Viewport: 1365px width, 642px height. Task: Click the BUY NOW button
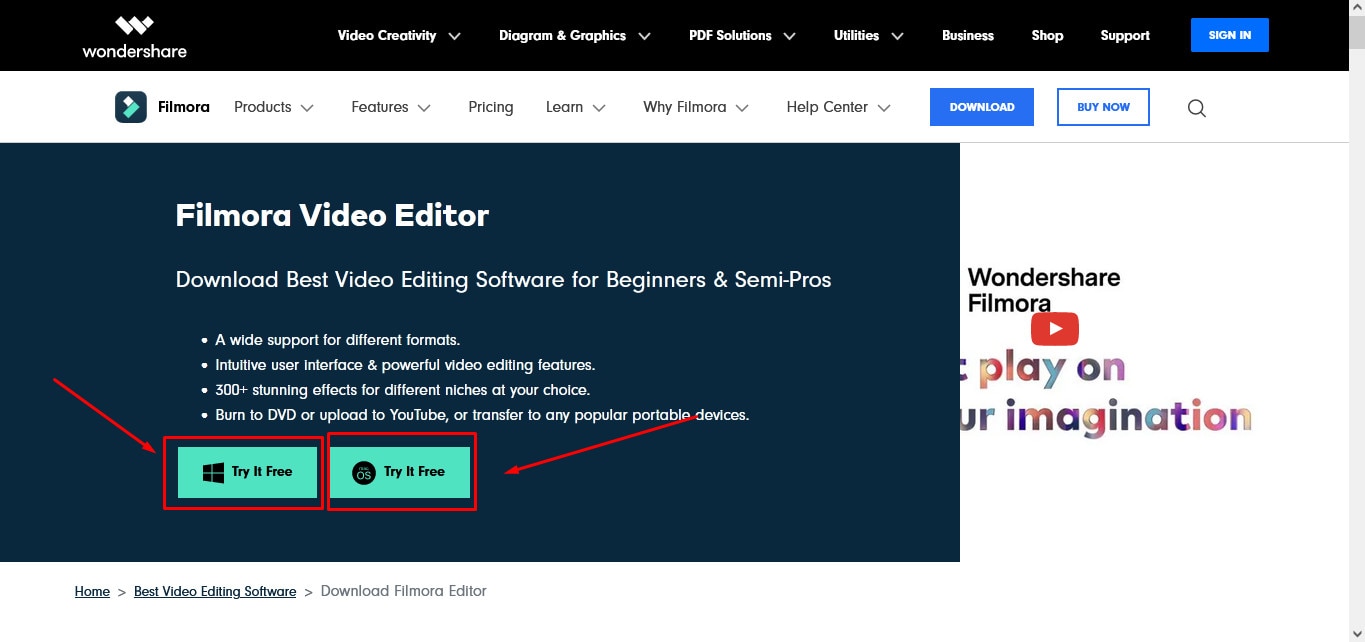pos(1102,107)
